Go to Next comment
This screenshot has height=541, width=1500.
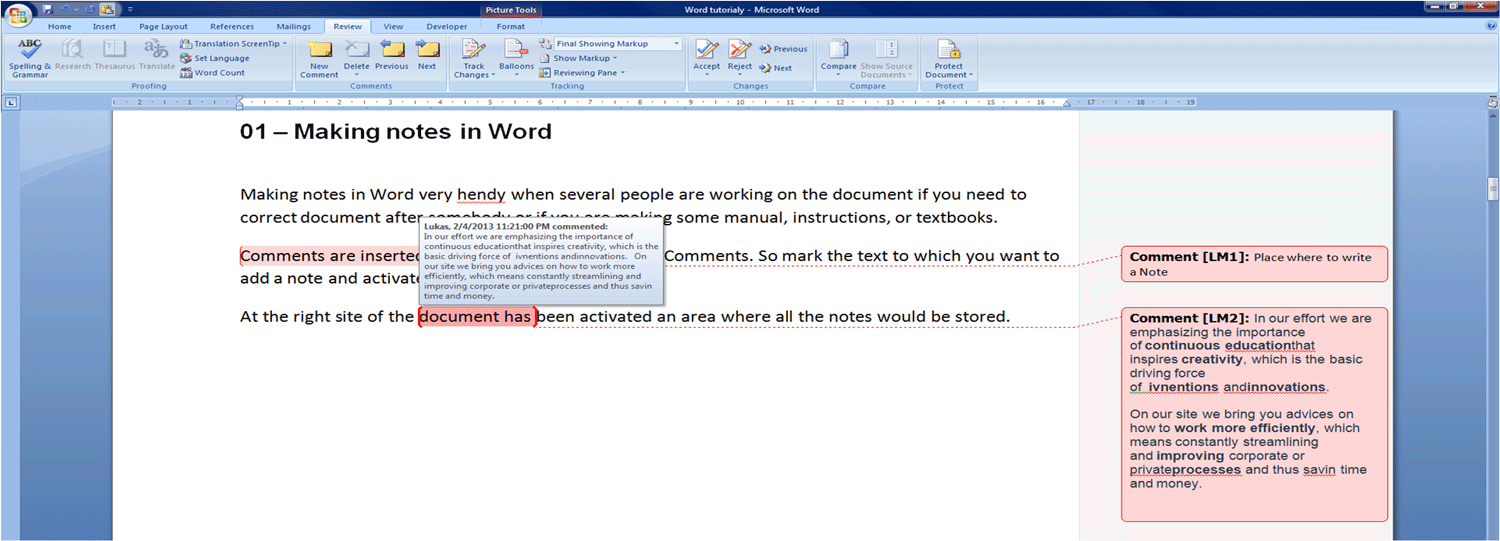(427, 56)
